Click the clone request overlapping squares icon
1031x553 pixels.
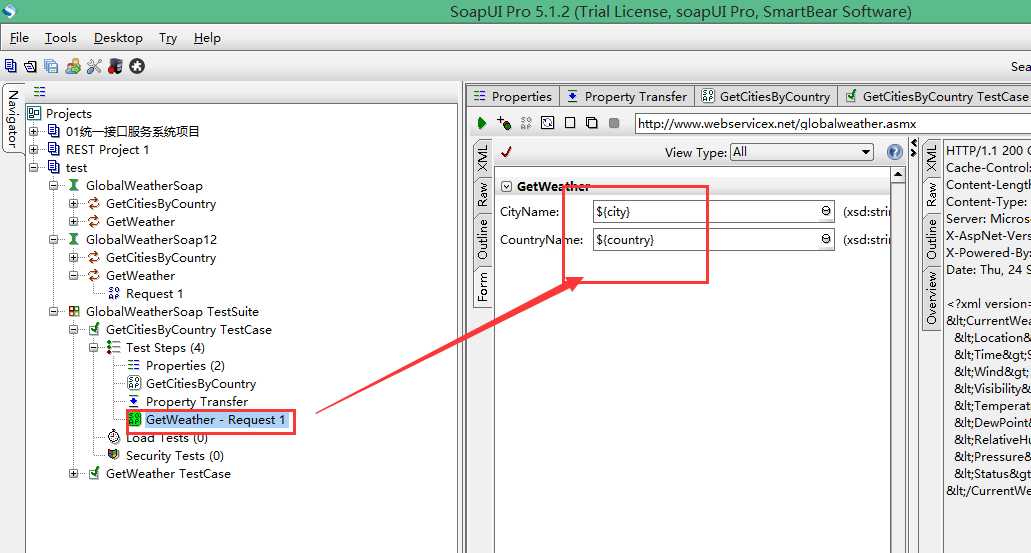(592, 123)
